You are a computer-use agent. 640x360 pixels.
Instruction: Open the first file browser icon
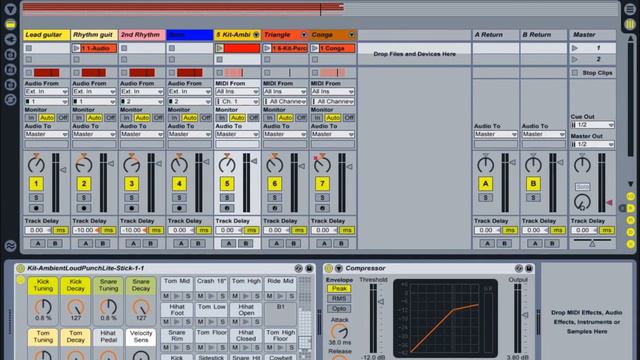pyautogui.click(x=10, y=54)
